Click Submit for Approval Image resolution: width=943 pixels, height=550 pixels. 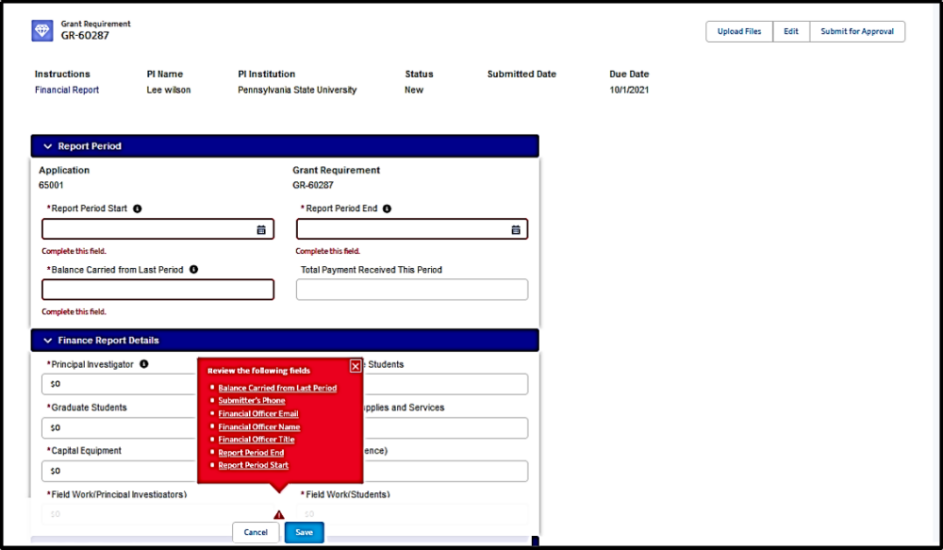[857, 31]
